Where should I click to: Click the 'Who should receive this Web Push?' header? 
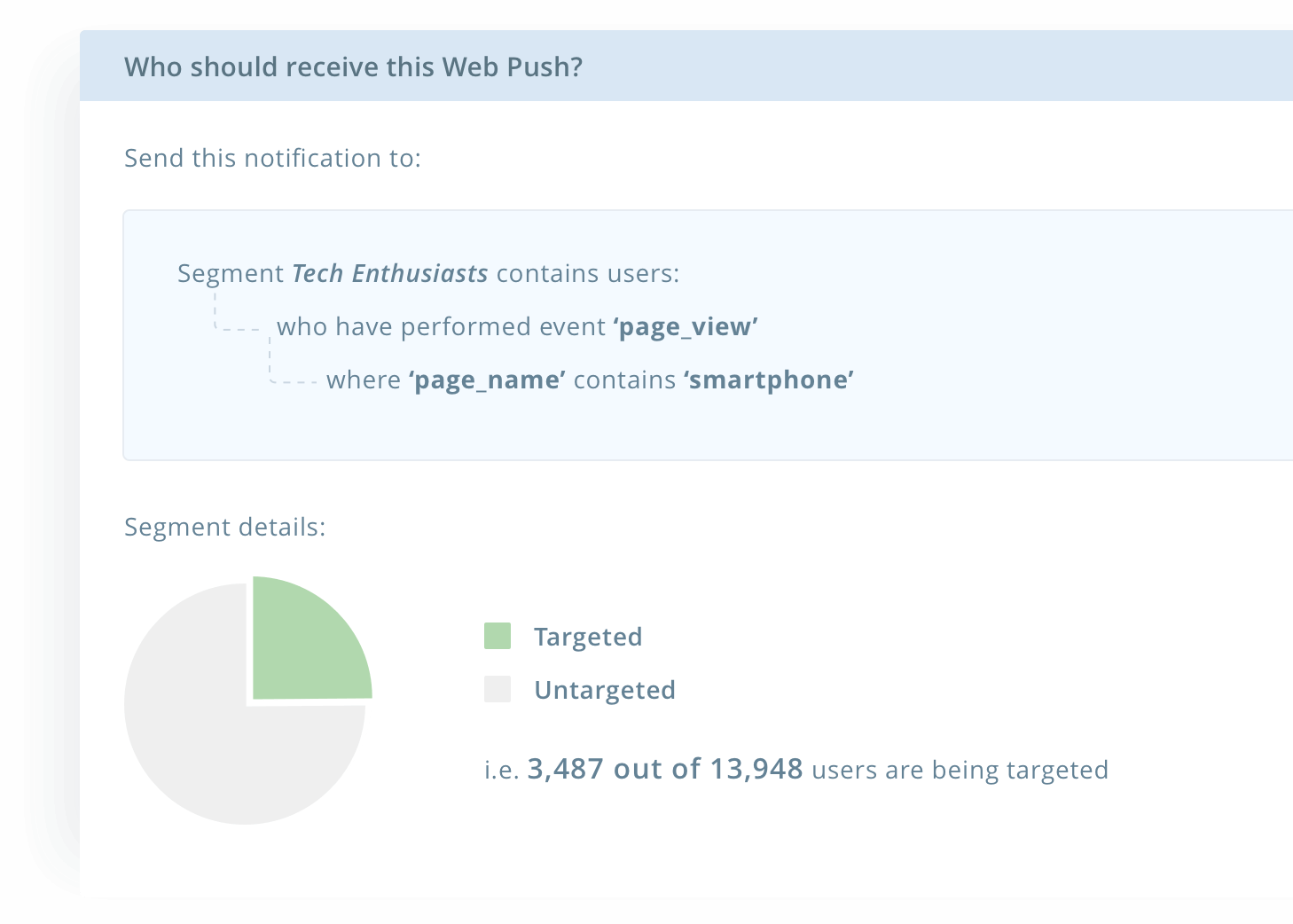(354, 67)
